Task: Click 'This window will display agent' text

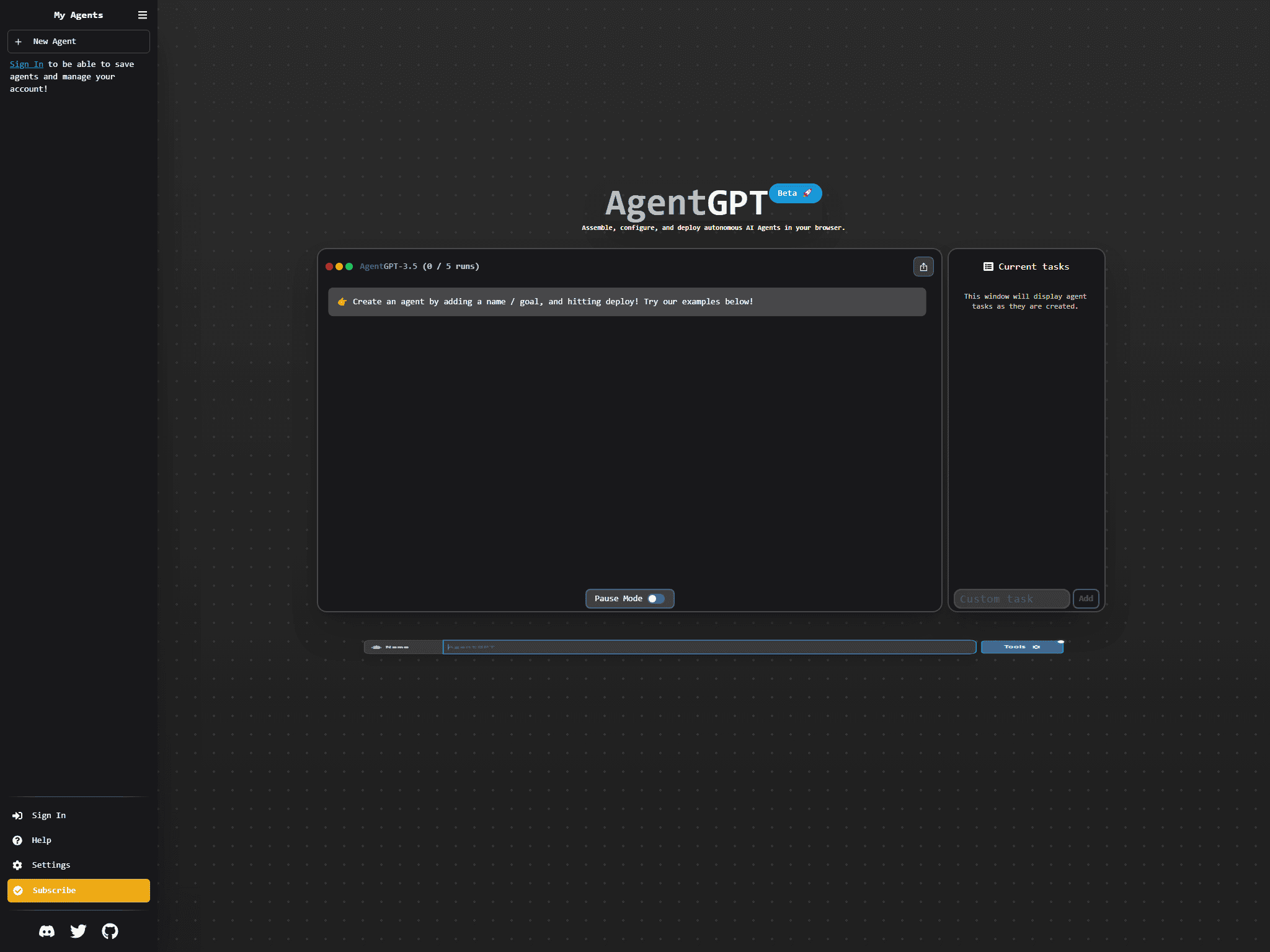Action: pyautogui.click(x=1025, y=301)
